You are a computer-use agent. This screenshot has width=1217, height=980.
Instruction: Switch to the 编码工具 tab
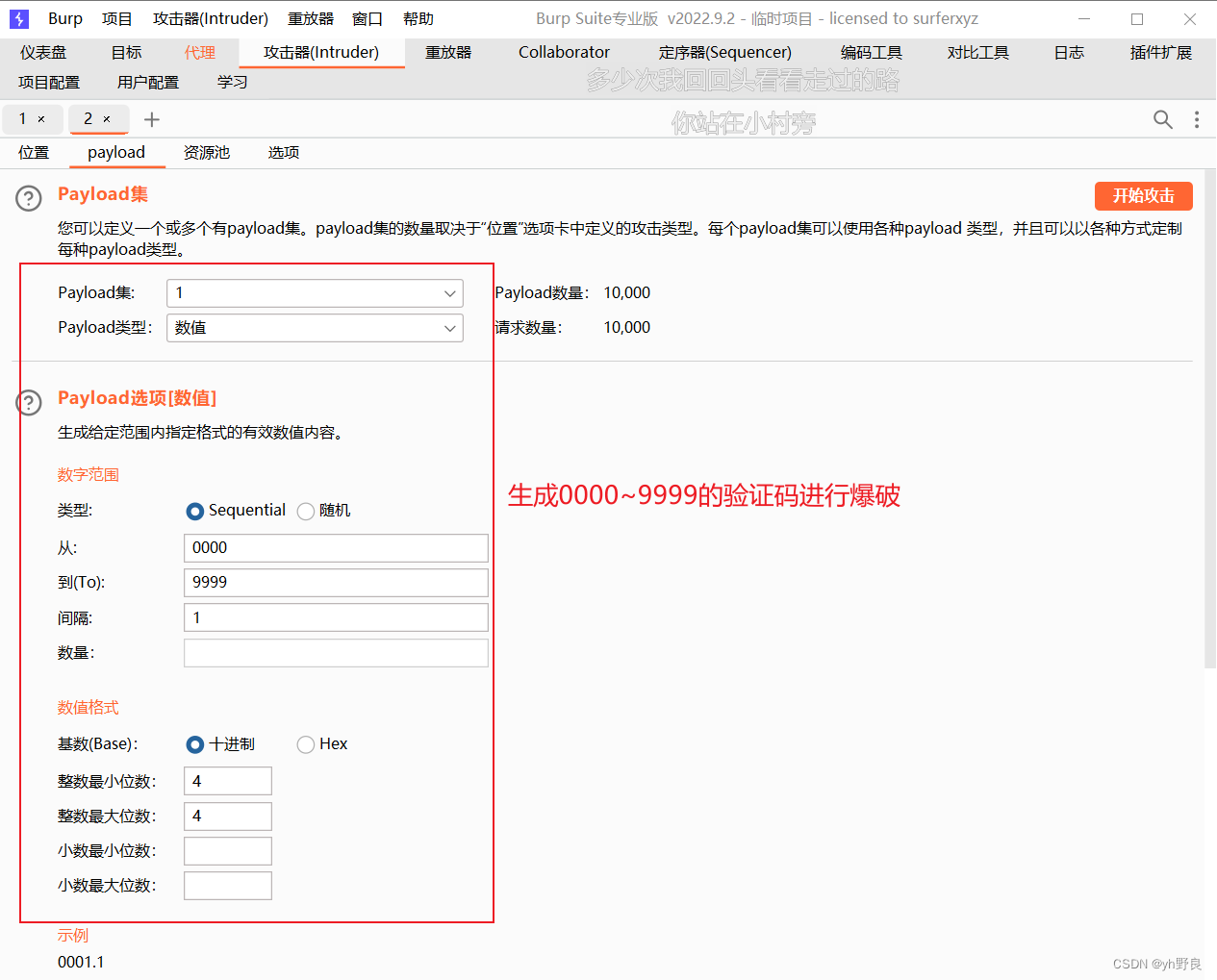[x=872, y=53]
